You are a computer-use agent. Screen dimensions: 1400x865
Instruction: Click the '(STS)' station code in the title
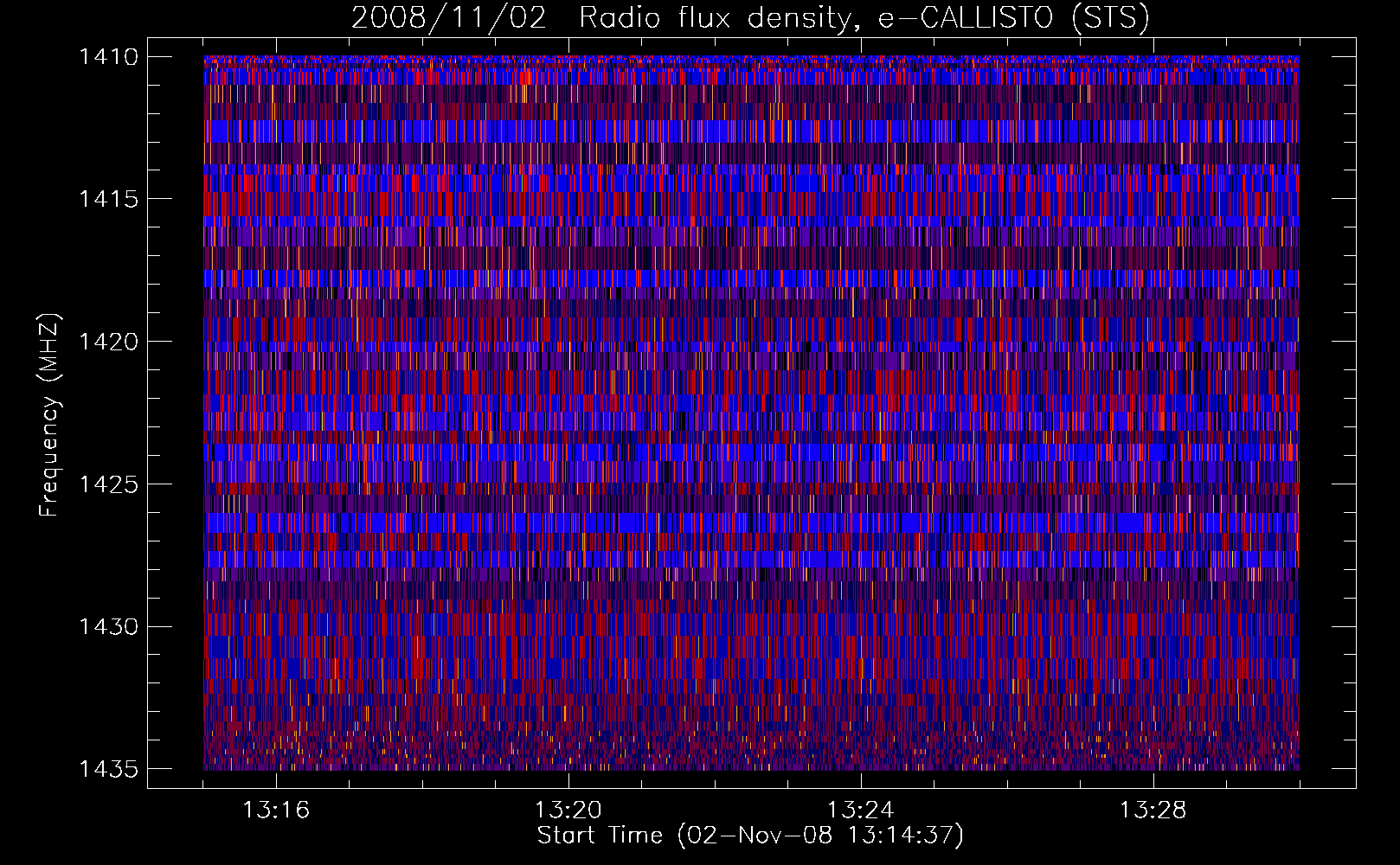tap(1110, 18)
